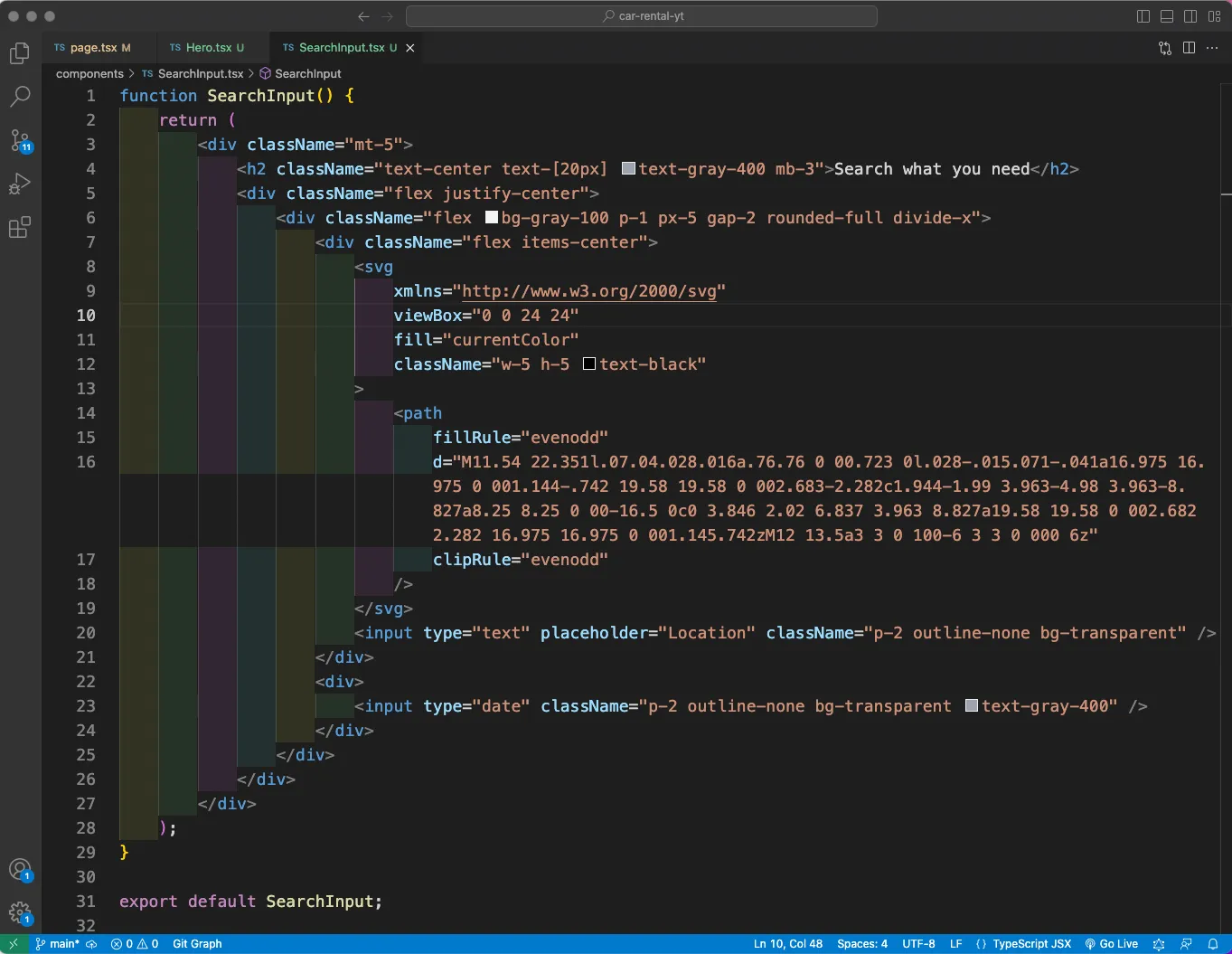Go forward with the navigation arrow
This screenshot has height=954, width=1232.
[x=388, y=16]
